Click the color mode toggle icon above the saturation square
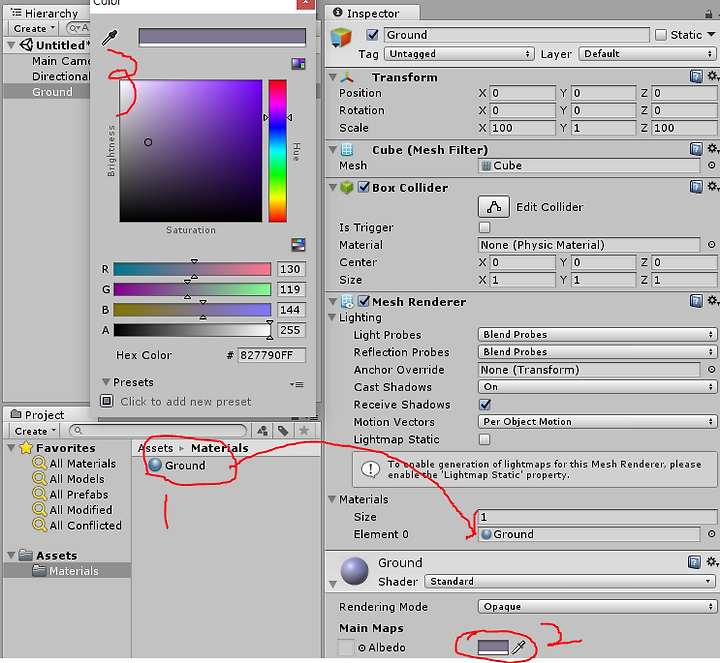Image resolution: width=720 pixels, height=663 pixels. tap(298, 63)
